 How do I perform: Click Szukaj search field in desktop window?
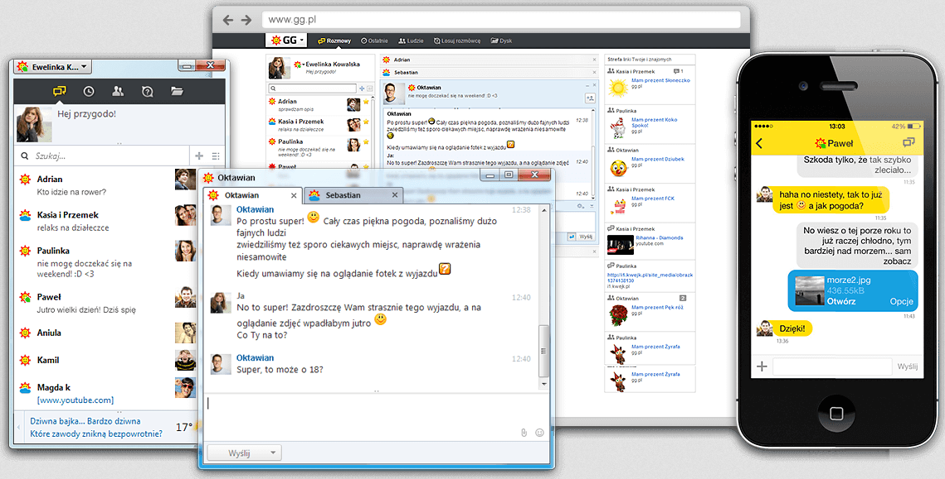pyautogui.click(x=102, y=156)
